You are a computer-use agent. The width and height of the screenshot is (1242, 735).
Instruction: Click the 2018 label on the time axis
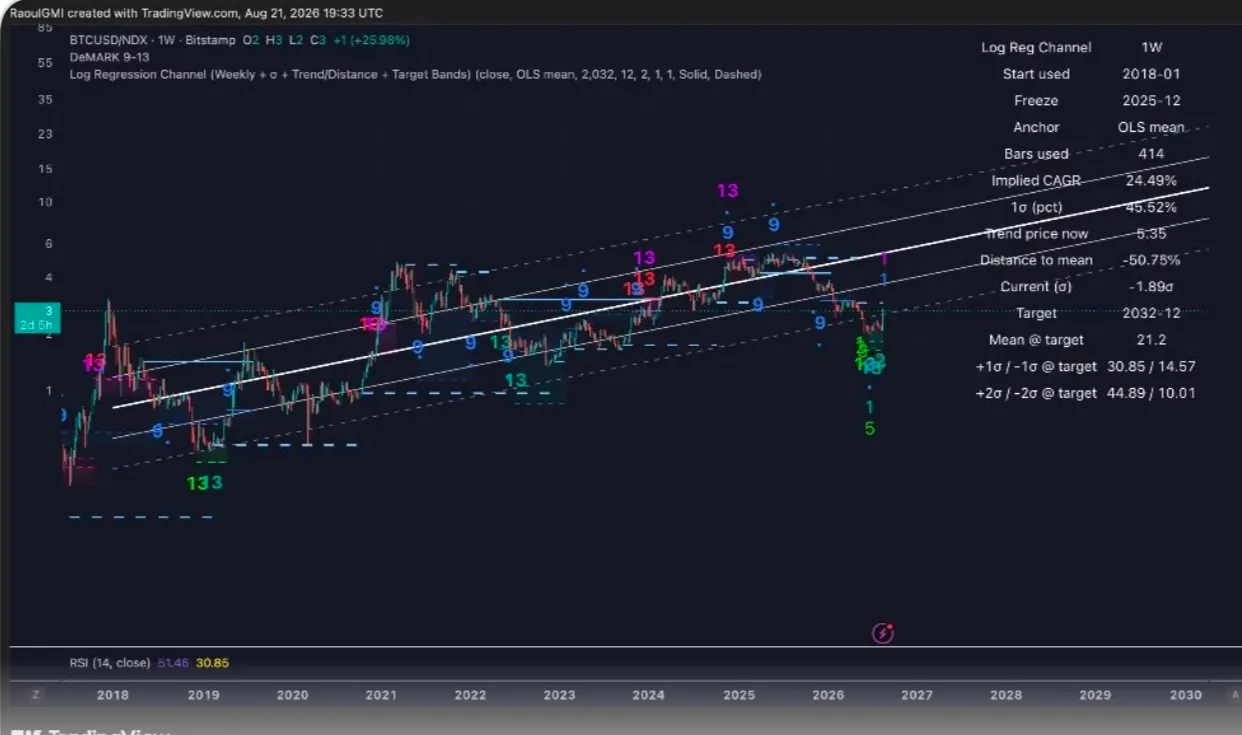coord(112,695)
